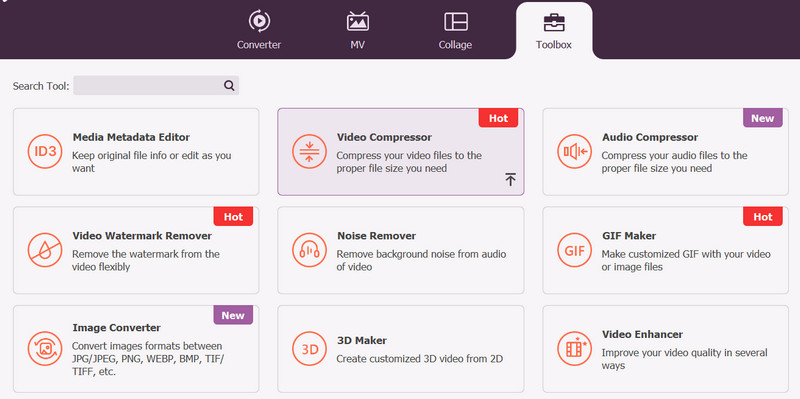Click 'Keep original file info' description
This screenshot has width=800, height=399.
click(x=152, y=162)
